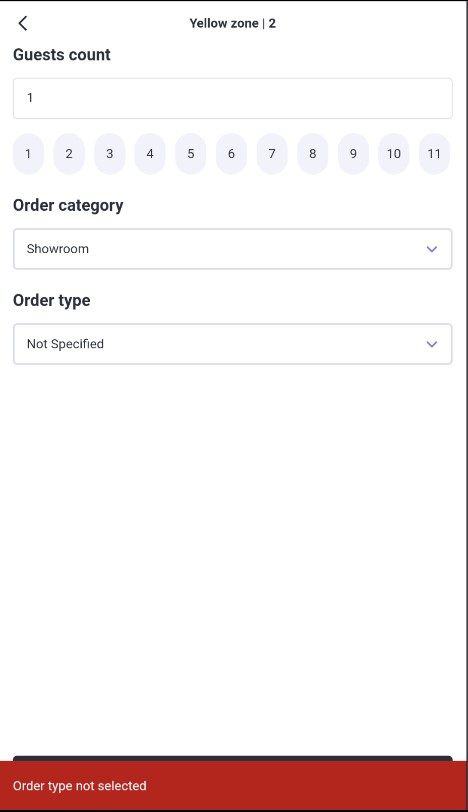
Task: Pick guest count chip 6
Action: tap(231, 154)
